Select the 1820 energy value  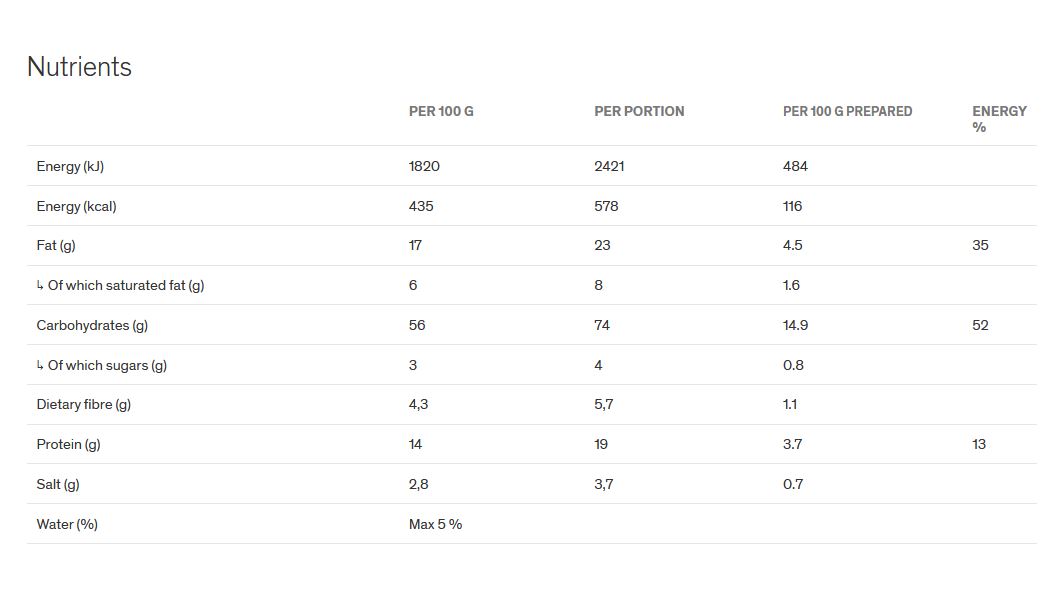[424, 166]
